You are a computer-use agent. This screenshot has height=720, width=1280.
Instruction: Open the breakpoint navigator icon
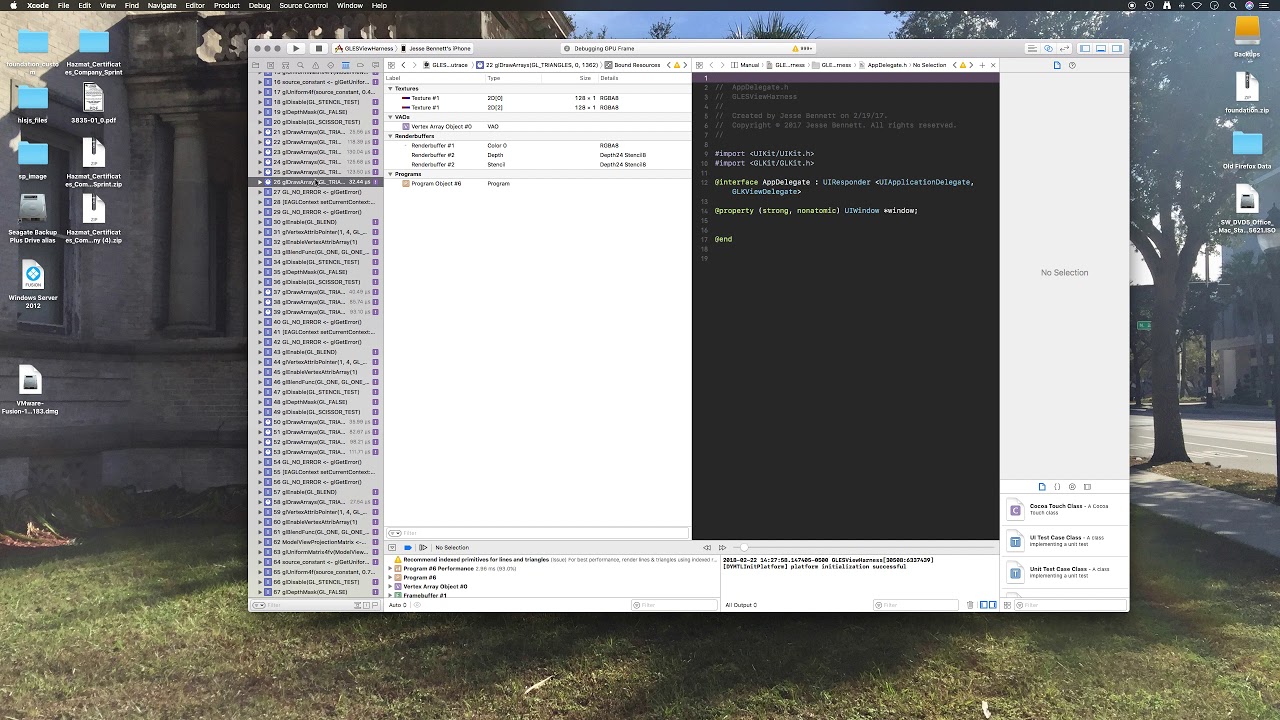(360, 65)
